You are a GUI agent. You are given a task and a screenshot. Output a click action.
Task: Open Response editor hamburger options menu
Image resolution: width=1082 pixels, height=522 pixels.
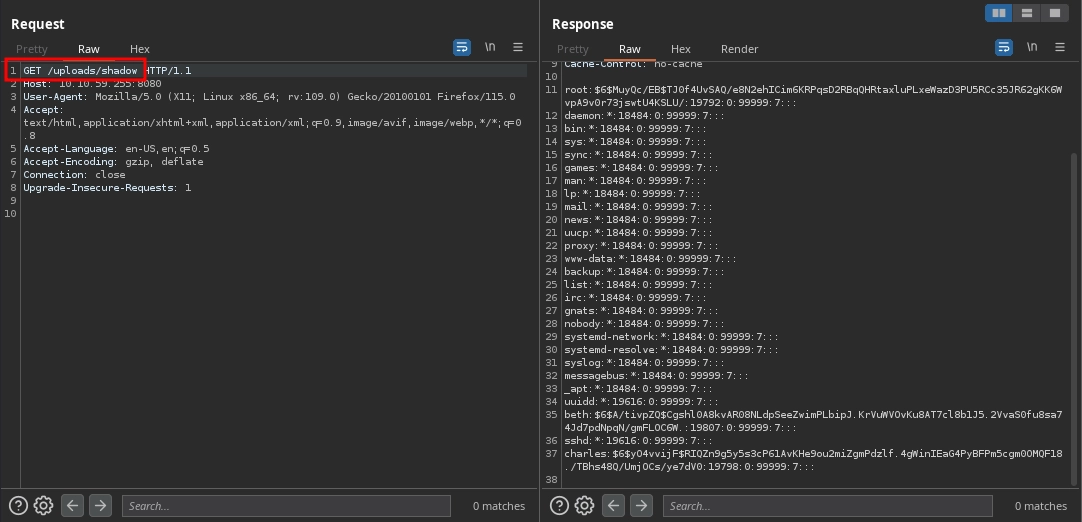pos(1059,47)
